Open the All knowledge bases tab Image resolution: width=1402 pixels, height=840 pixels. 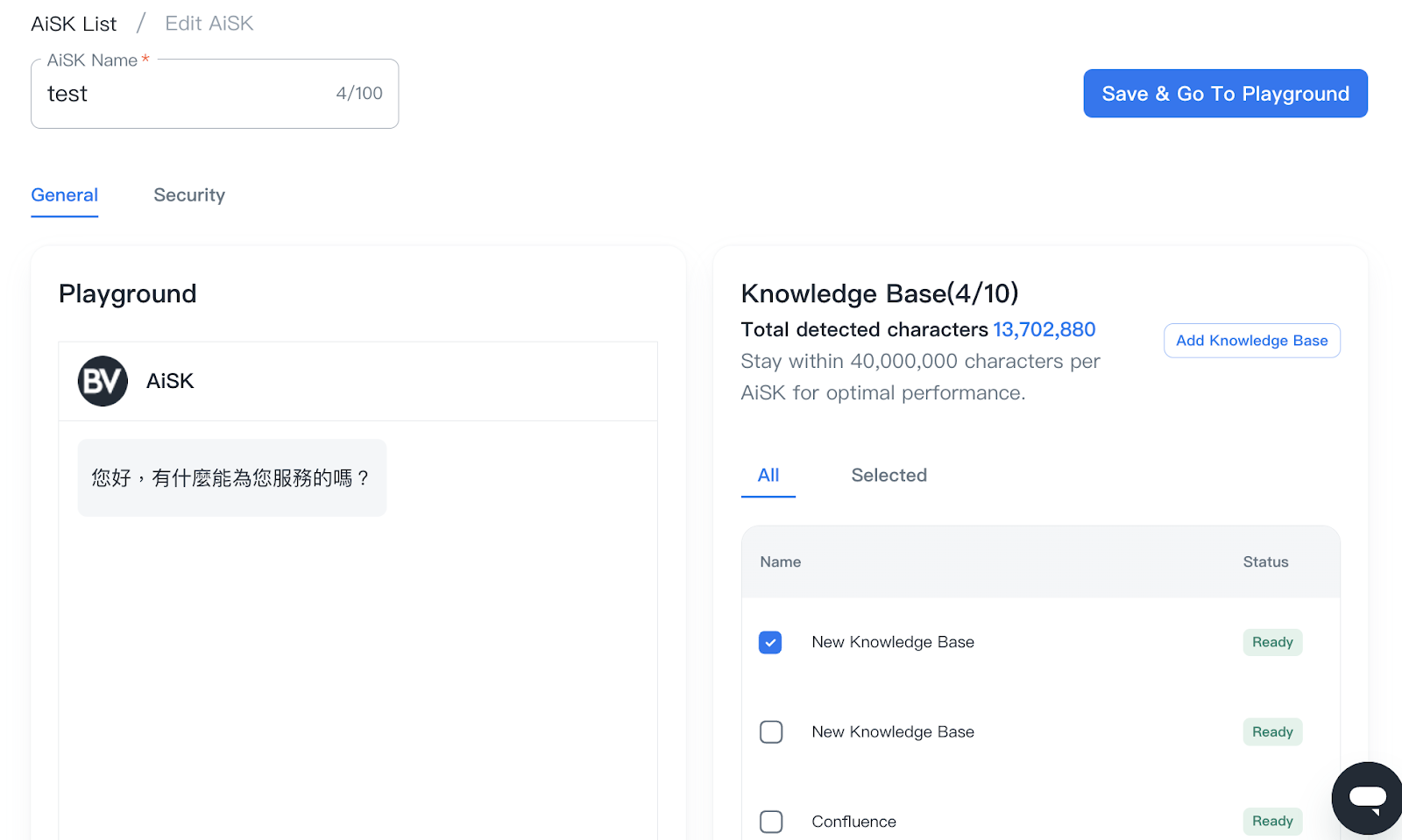(768, 476)
